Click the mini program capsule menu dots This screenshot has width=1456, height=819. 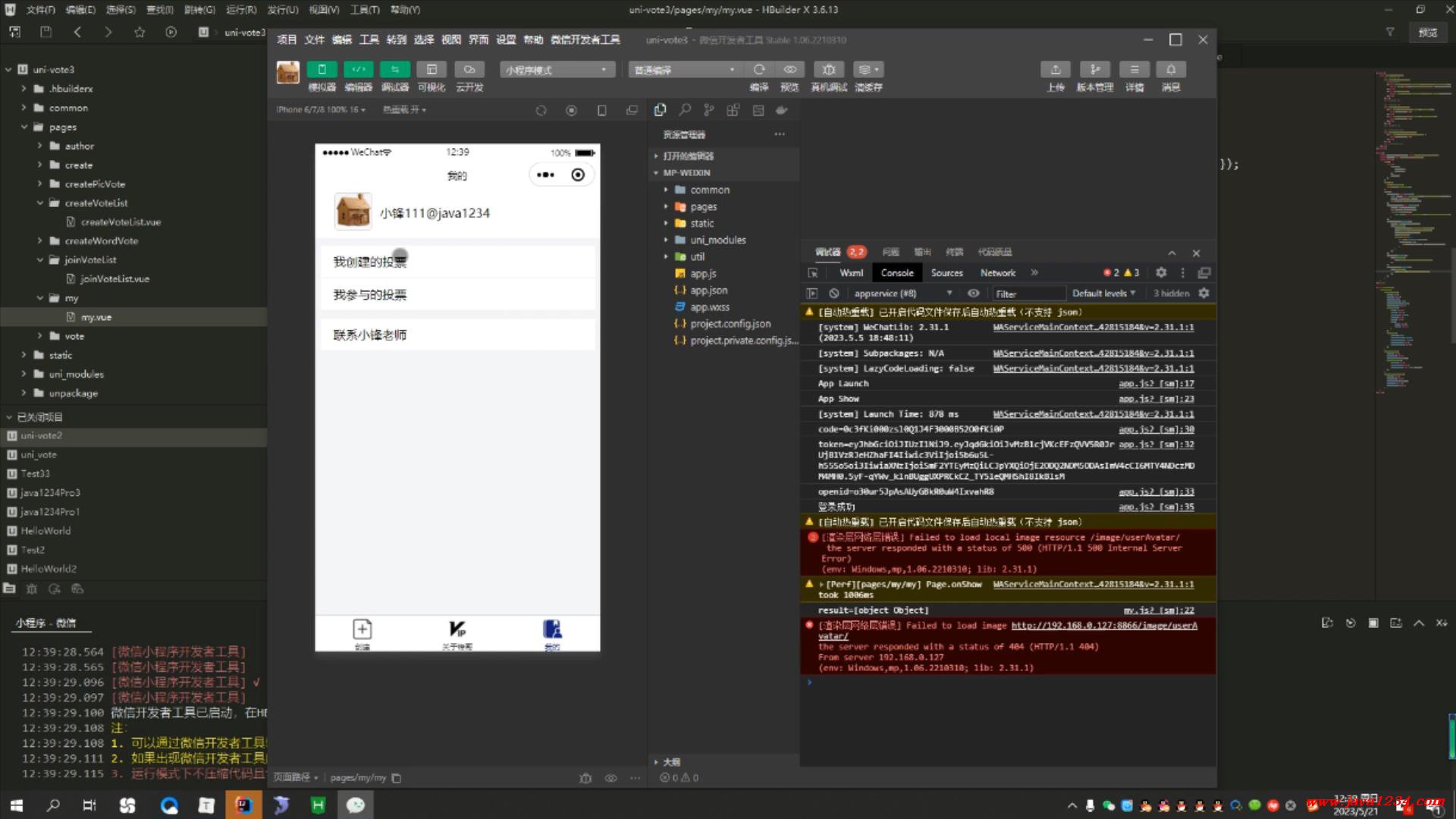tap(545, 175)
